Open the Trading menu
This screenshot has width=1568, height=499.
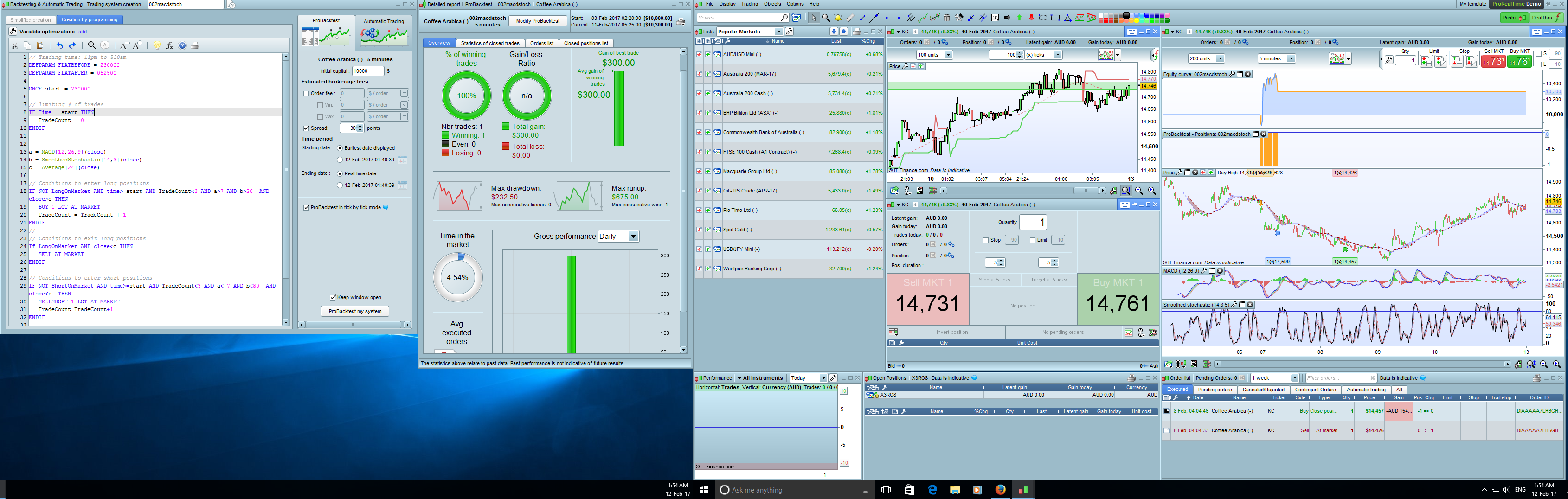point(749,4)
